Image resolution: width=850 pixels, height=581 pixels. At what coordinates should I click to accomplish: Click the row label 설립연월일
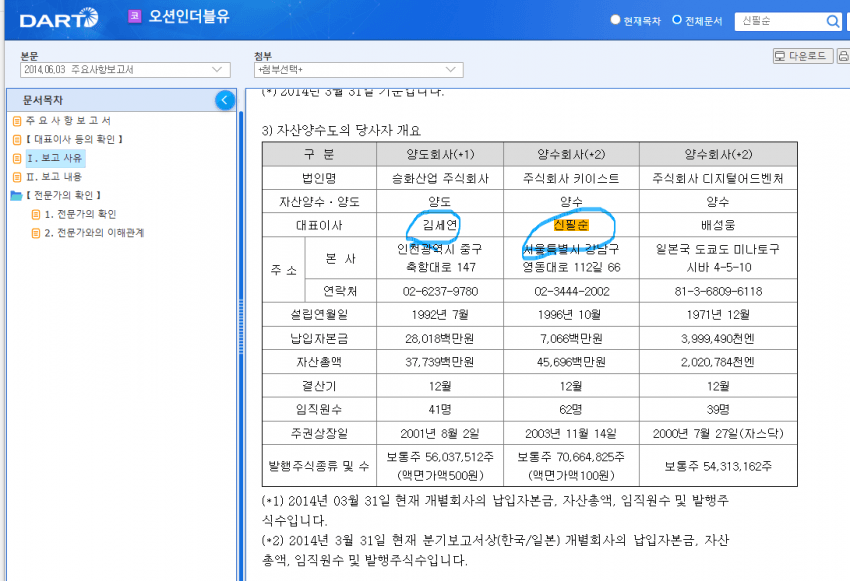319,315
